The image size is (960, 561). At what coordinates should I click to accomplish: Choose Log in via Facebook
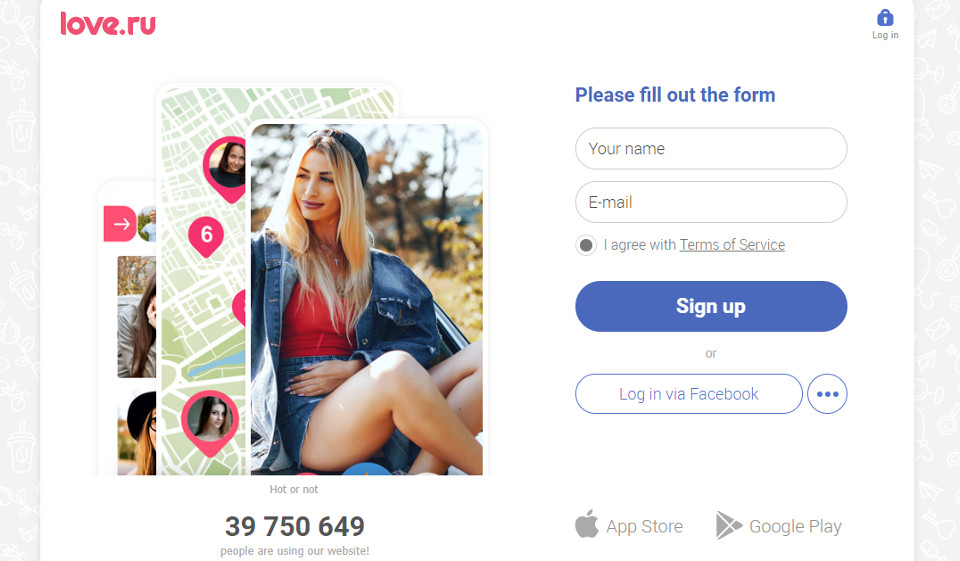pyautogui.click(x=689, y=394)
